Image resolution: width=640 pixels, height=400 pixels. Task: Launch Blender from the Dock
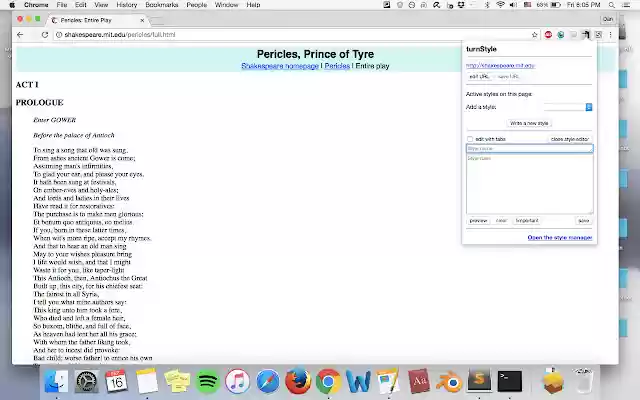tap(449, 381)
